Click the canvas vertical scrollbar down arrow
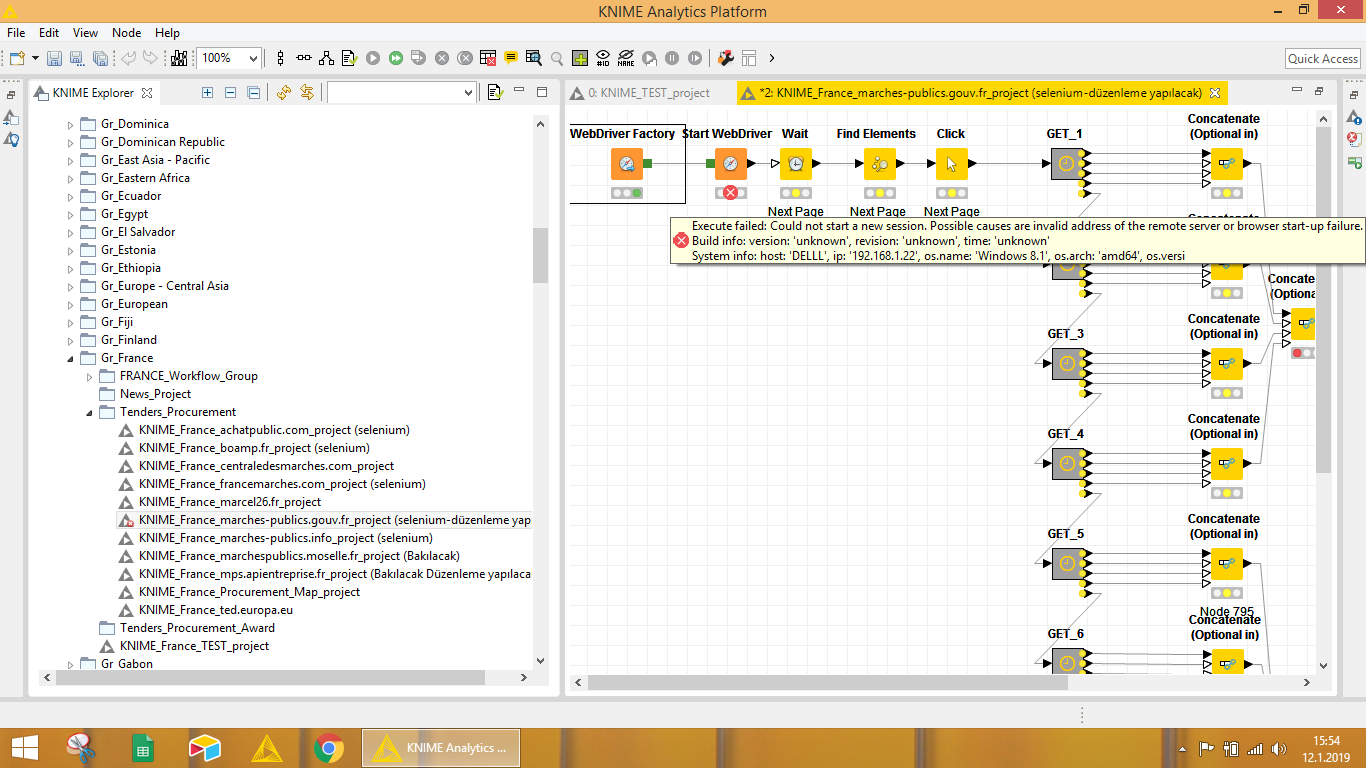 click(1324, 665)
